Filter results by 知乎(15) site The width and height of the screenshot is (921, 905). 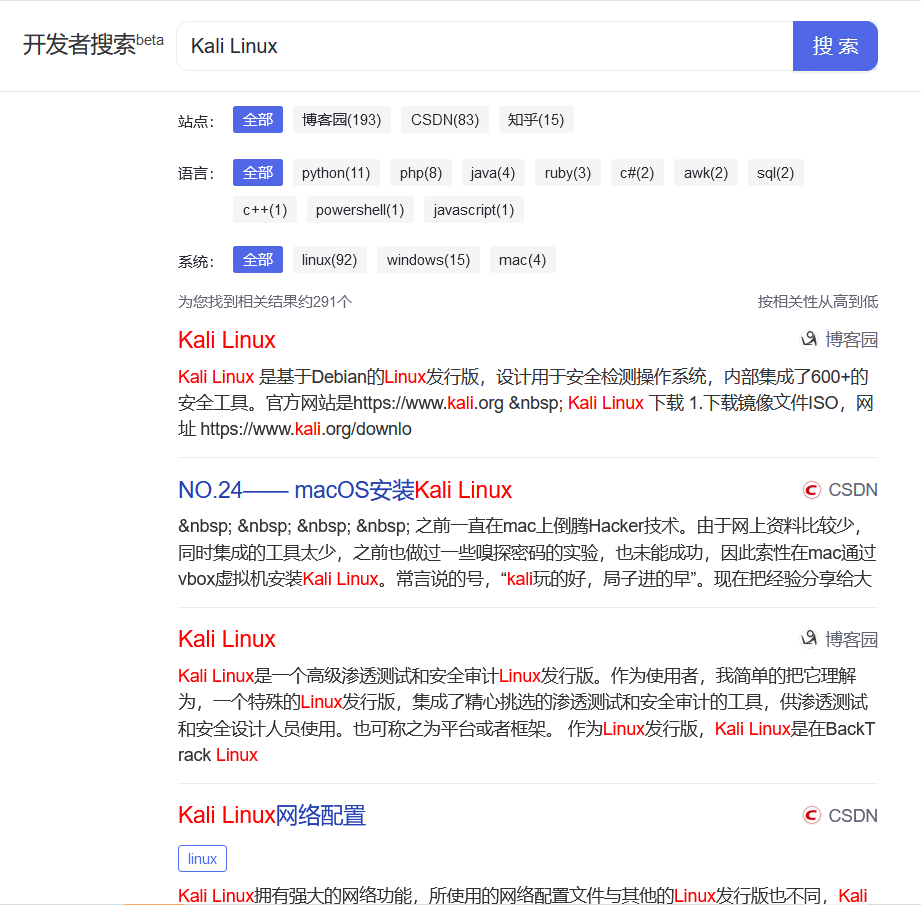pos(536,120)
